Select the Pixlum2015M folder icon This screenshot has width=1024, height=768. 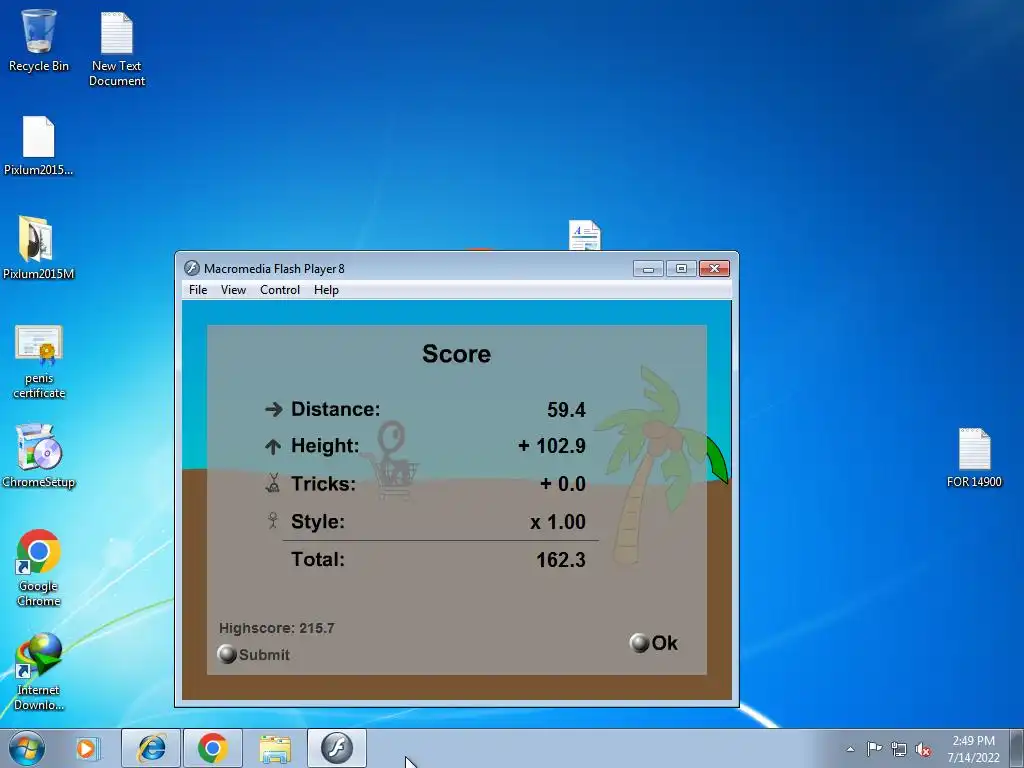point(39,247)
